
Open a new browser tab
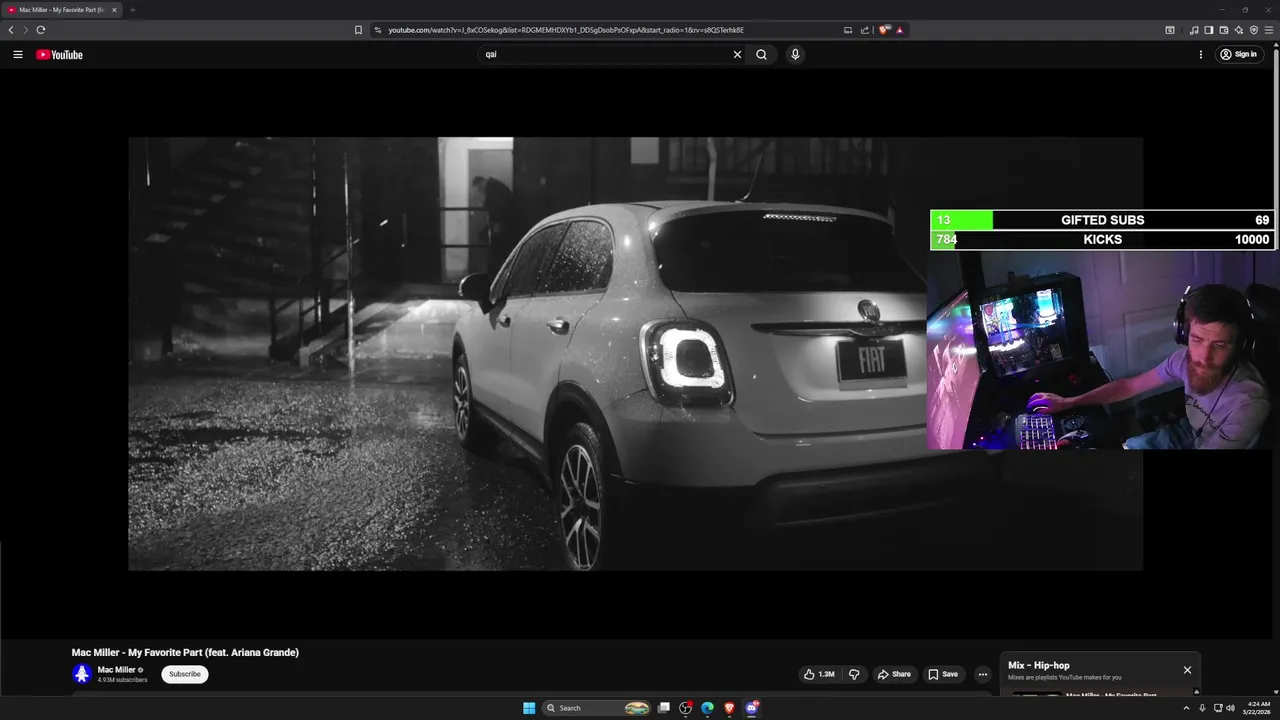point(132,10)
